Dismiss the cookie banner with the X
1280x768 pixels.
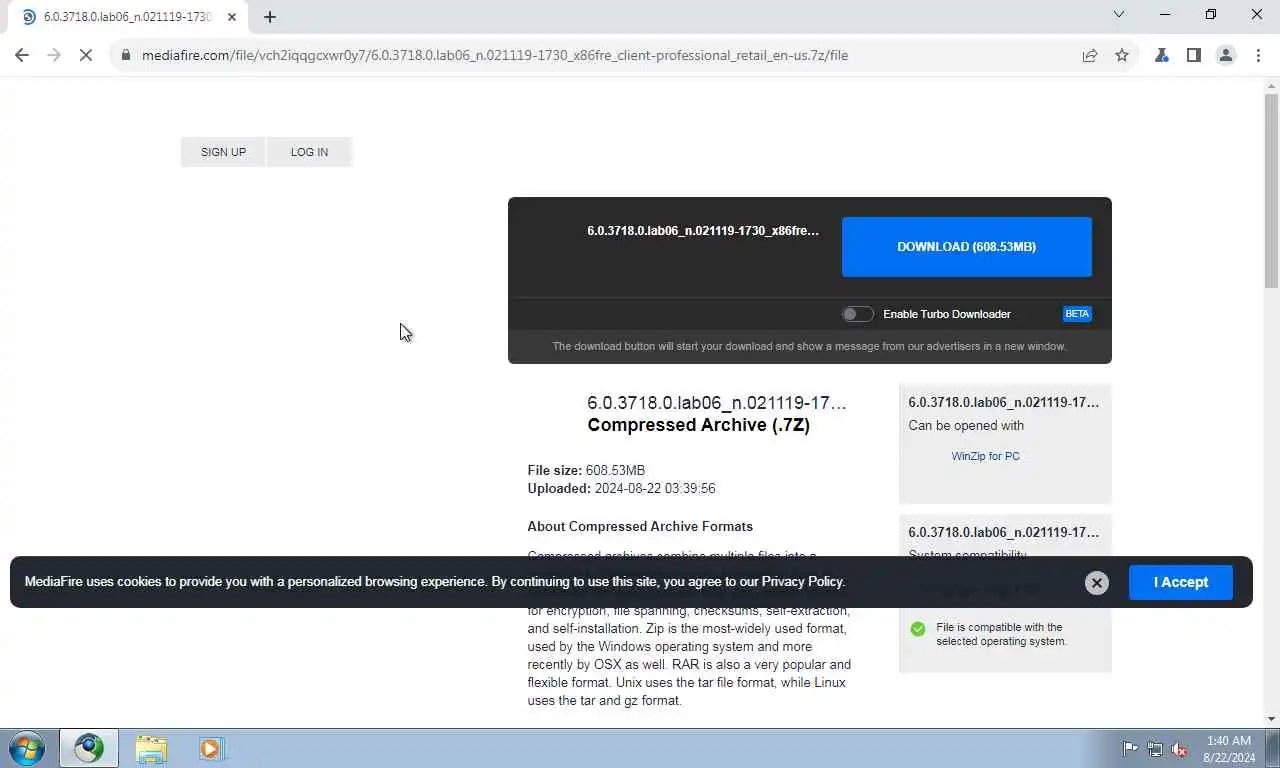pyautogui.click(x=1097, y=583)
